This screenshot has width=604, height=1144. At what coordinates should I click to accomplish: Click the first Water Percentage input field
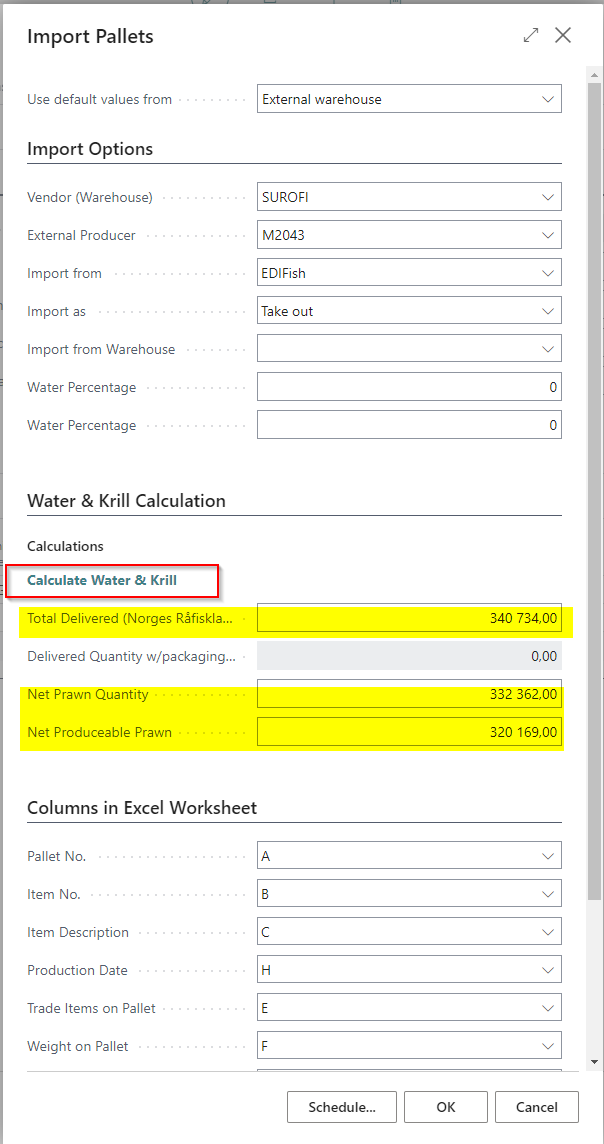click(408, 387)
